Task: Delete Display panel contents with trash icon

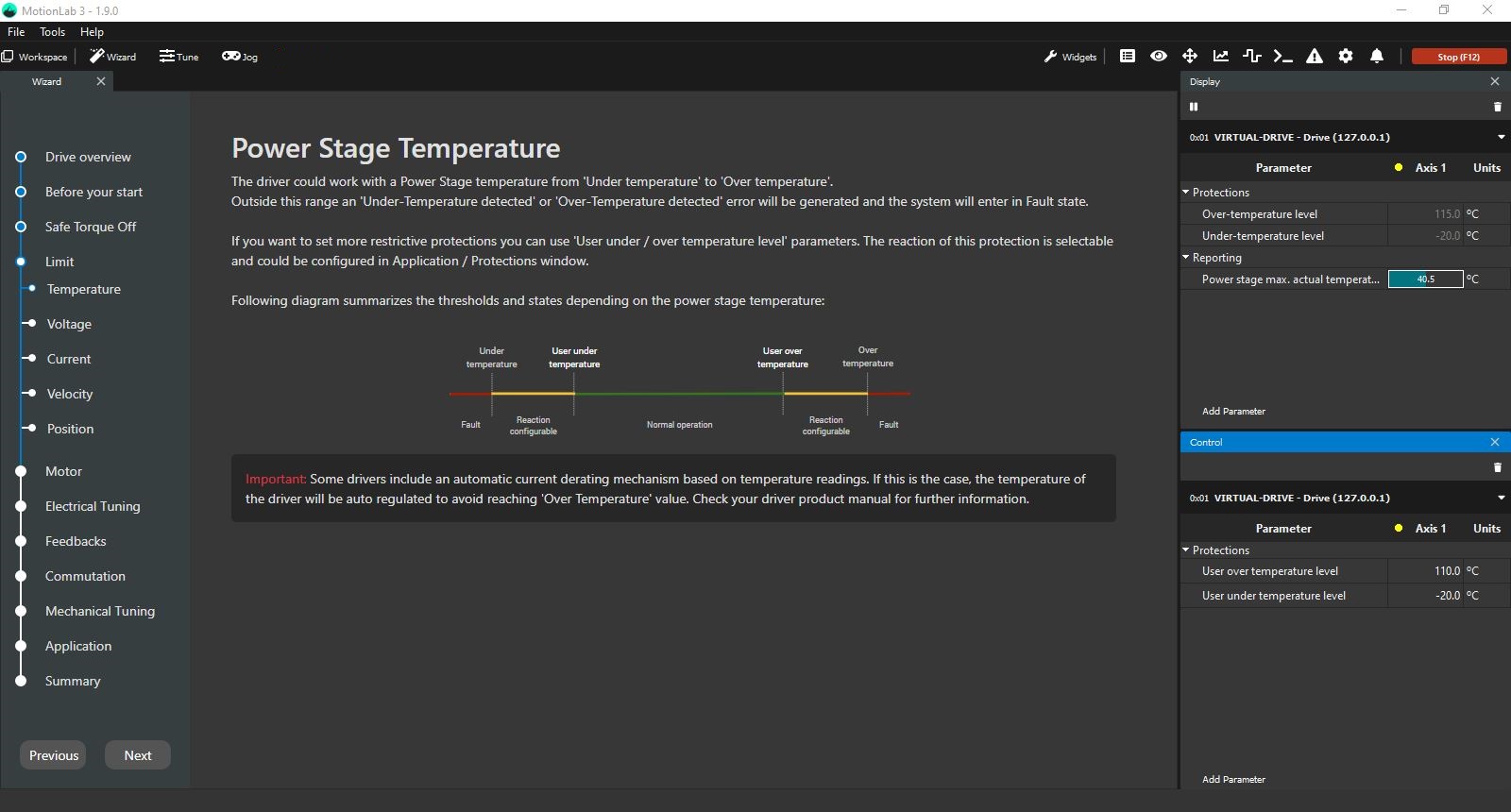Action: coord(1497,107)
